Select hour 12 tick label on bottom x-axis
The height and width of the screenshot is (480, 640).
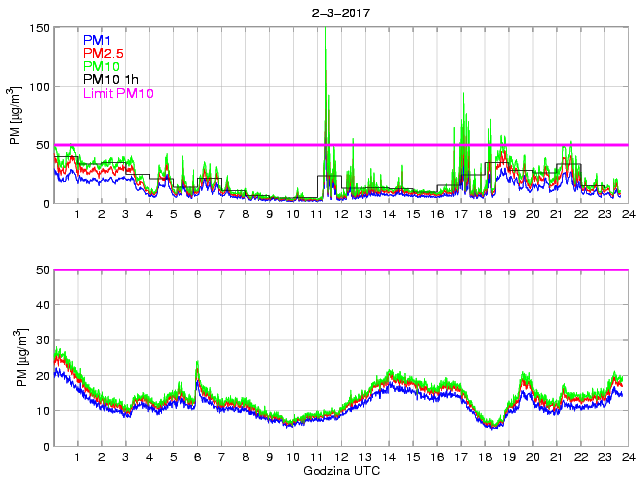click(340, 457)
